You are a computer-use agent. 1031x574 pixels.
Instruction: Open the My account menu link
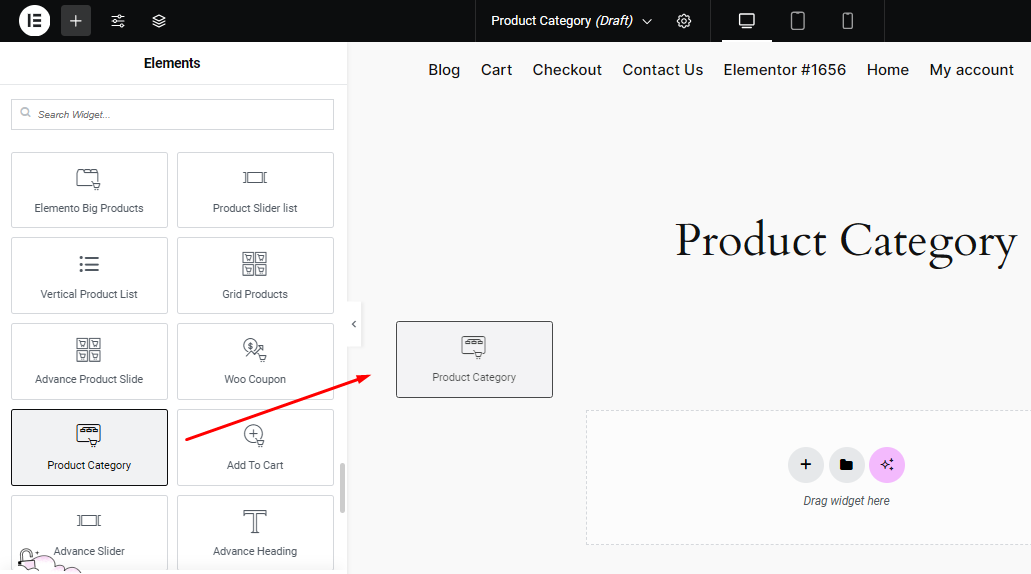[971, 70]
